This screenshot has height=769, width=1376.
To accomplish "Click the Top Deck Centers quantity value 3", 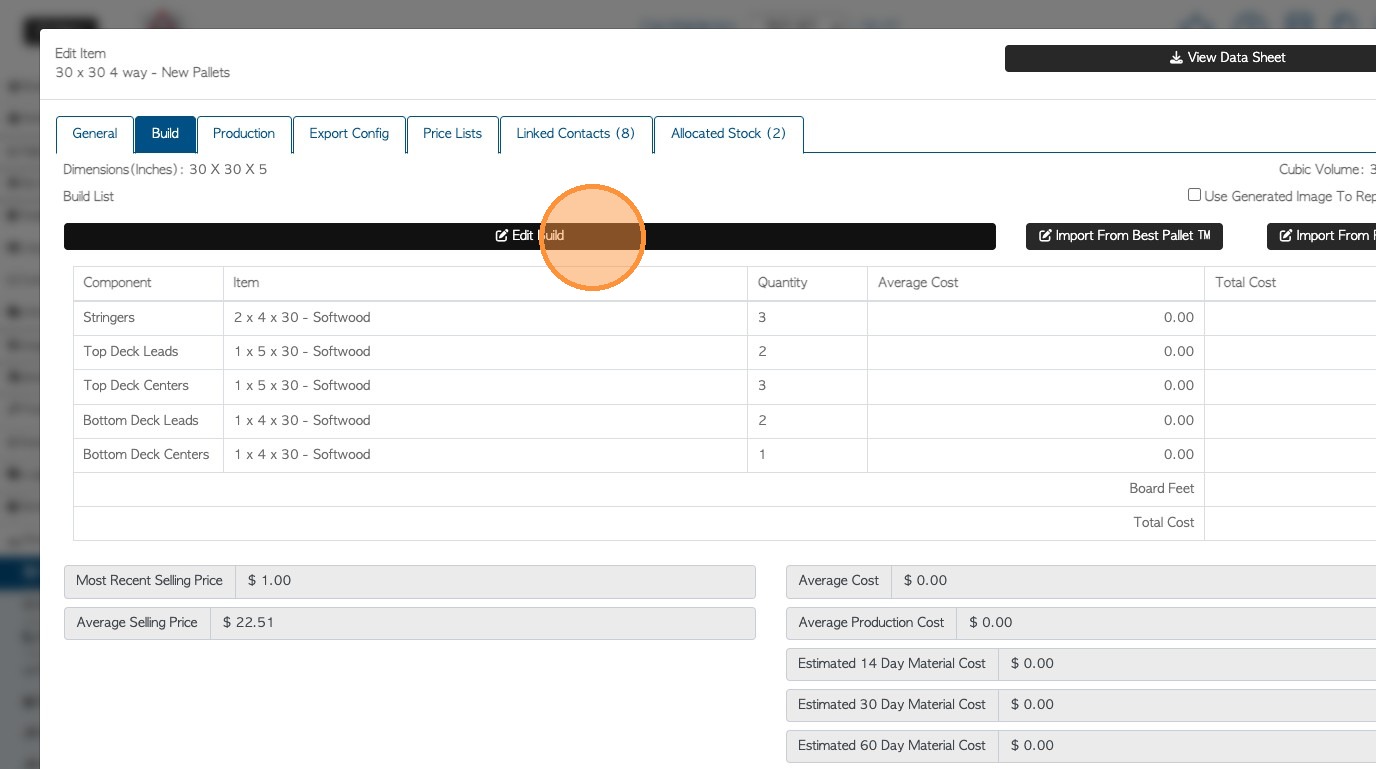I will (762, 386).
